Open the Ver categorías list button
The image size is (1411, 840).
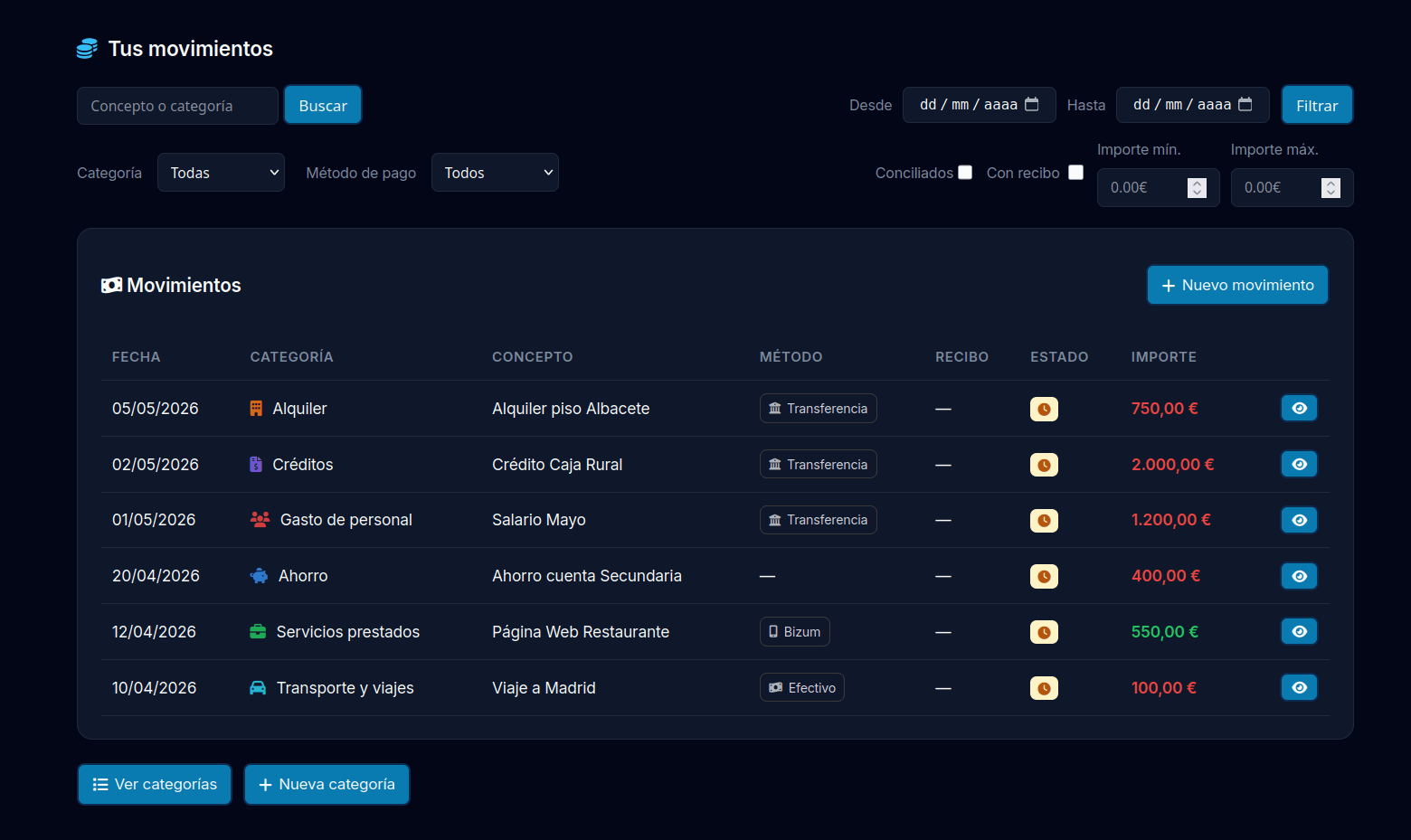[155, 784]
